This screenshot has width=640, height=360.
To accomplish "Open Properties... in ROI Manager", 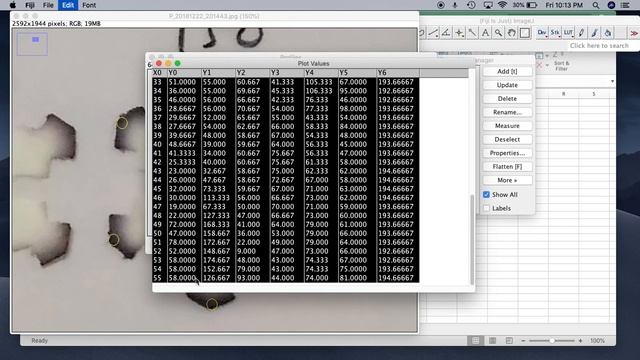I will [x=507, y=153].
